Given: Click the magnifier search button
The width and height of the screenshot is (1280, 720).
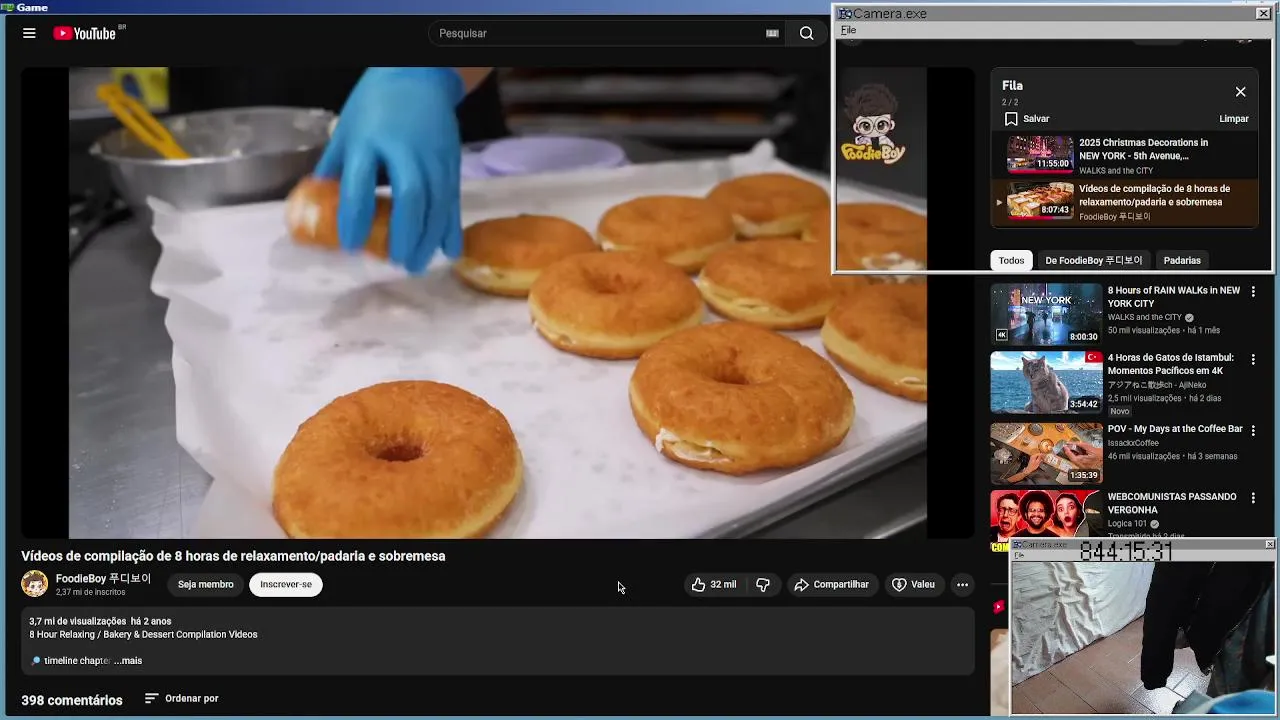Looking at the screenshot, I should pos(806,33).
